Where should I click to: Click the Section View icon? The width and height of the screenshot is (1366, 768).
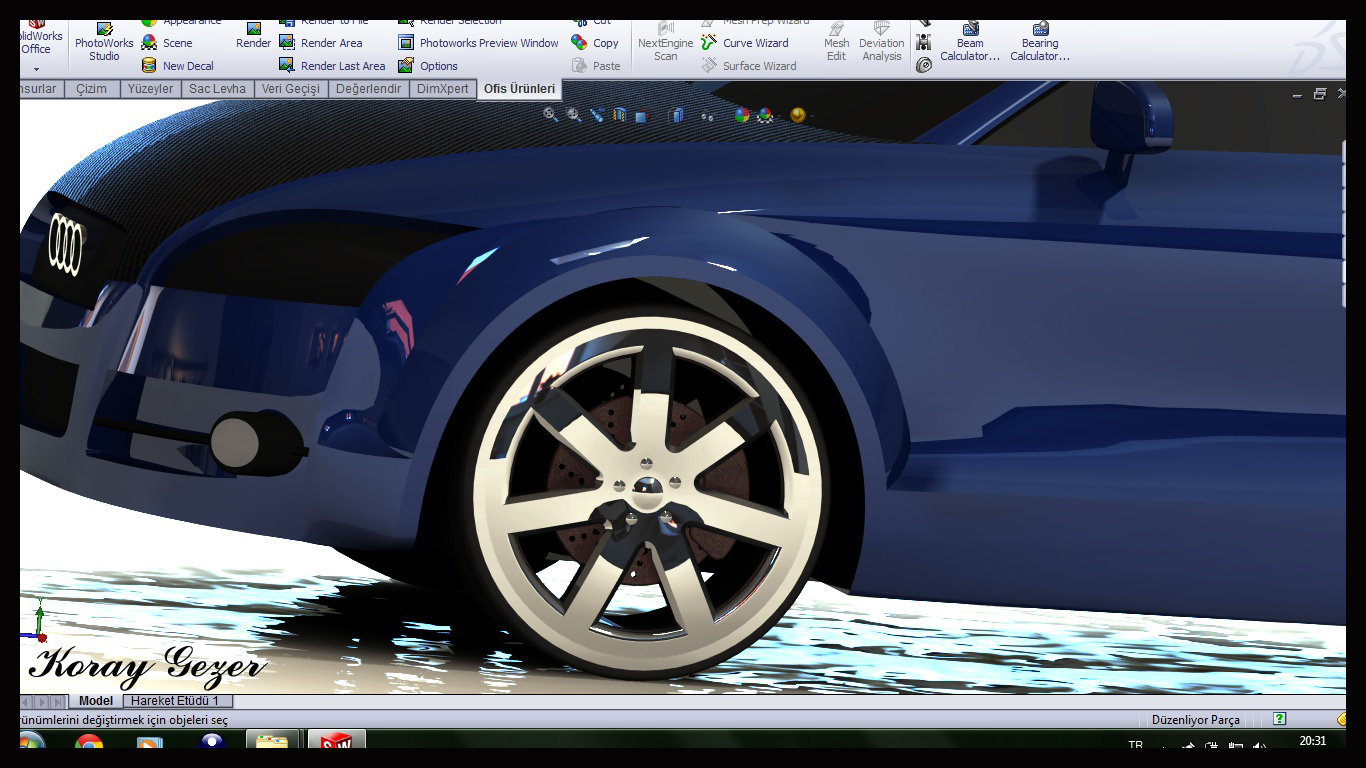620,115
